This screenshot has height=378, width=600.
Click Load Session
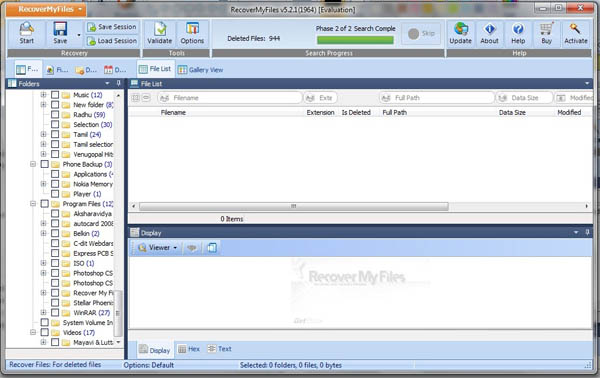coord(112,41)
